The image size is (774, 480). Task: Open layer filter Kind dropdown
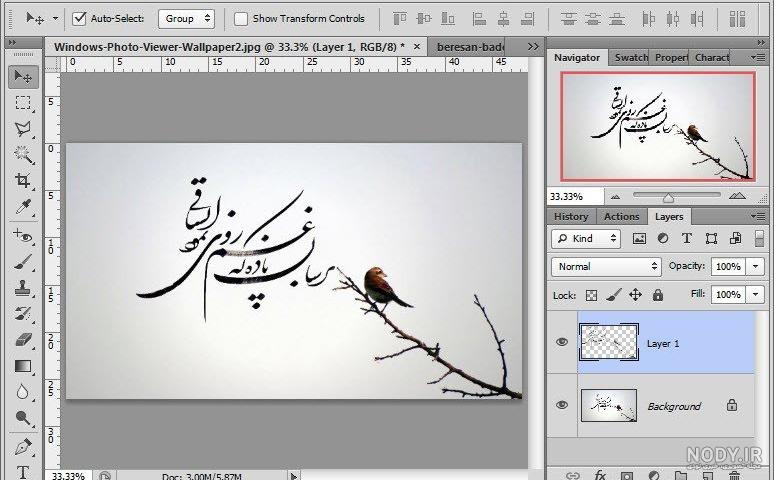(585, 239)
